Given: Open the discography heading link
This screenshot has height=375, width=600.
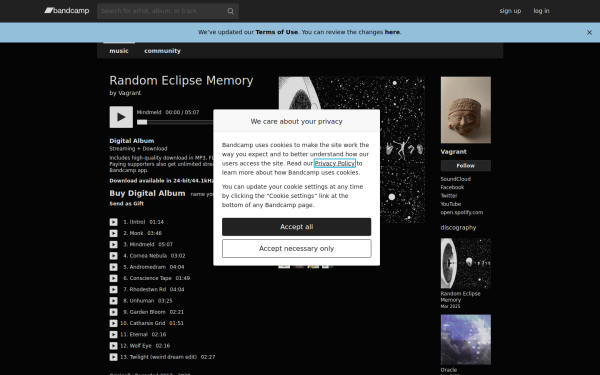Looking at the screenshot, I should [458, 228].
